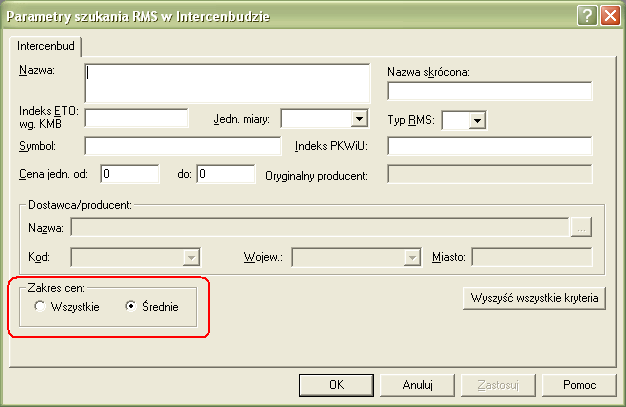Select the Wszystkie price range radio button

click(x=40, y=307)
